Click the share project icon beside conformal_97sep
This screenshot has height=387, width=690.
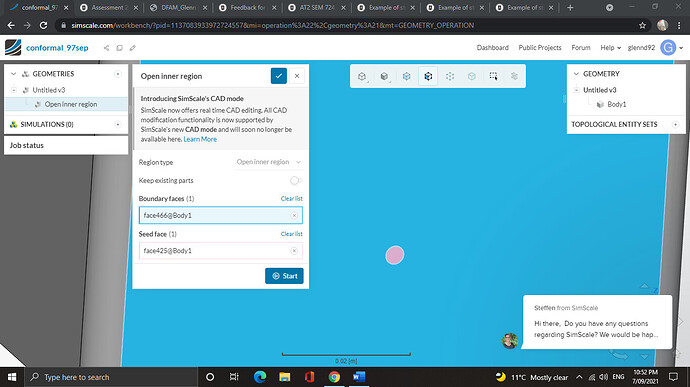pyautogui.click(x=106, y=48)
